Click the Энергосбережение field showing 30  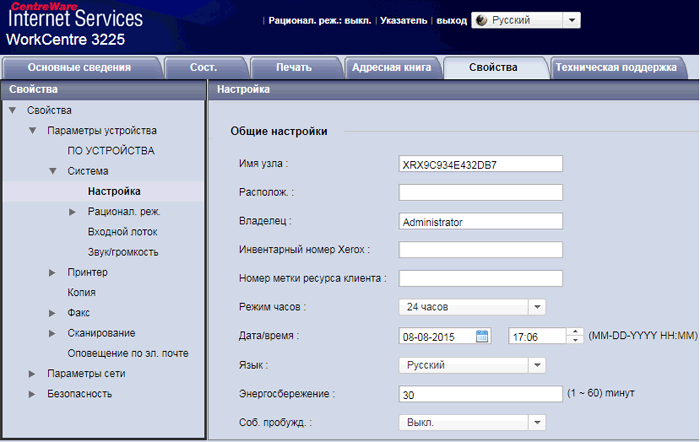[x=480, y=394]
